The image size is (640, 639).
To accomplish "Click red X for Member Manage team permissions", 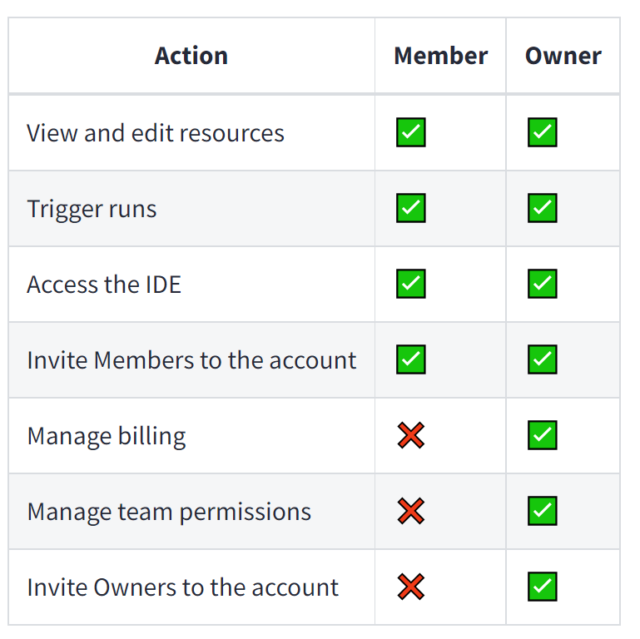I will tap(411, 511).
